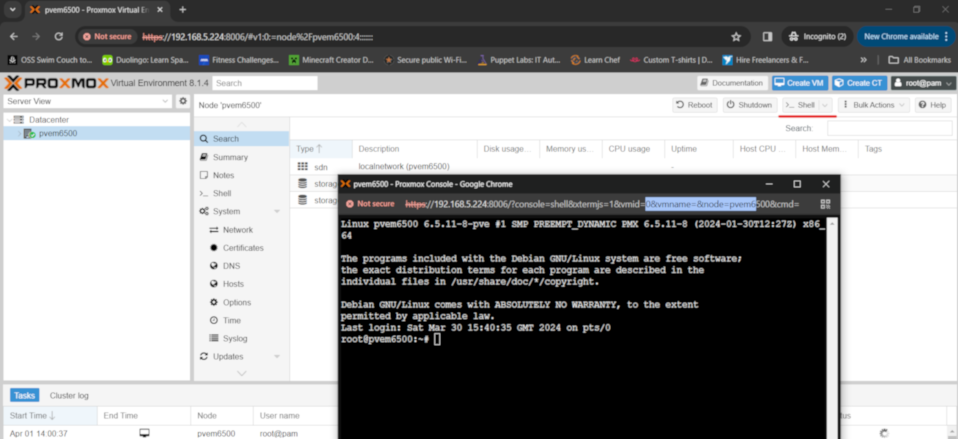The width and height of the screenshot is (958, 439).
Task: Open the Bulk Actions menu
Action: pyautogui.click(x=874, y=105)
